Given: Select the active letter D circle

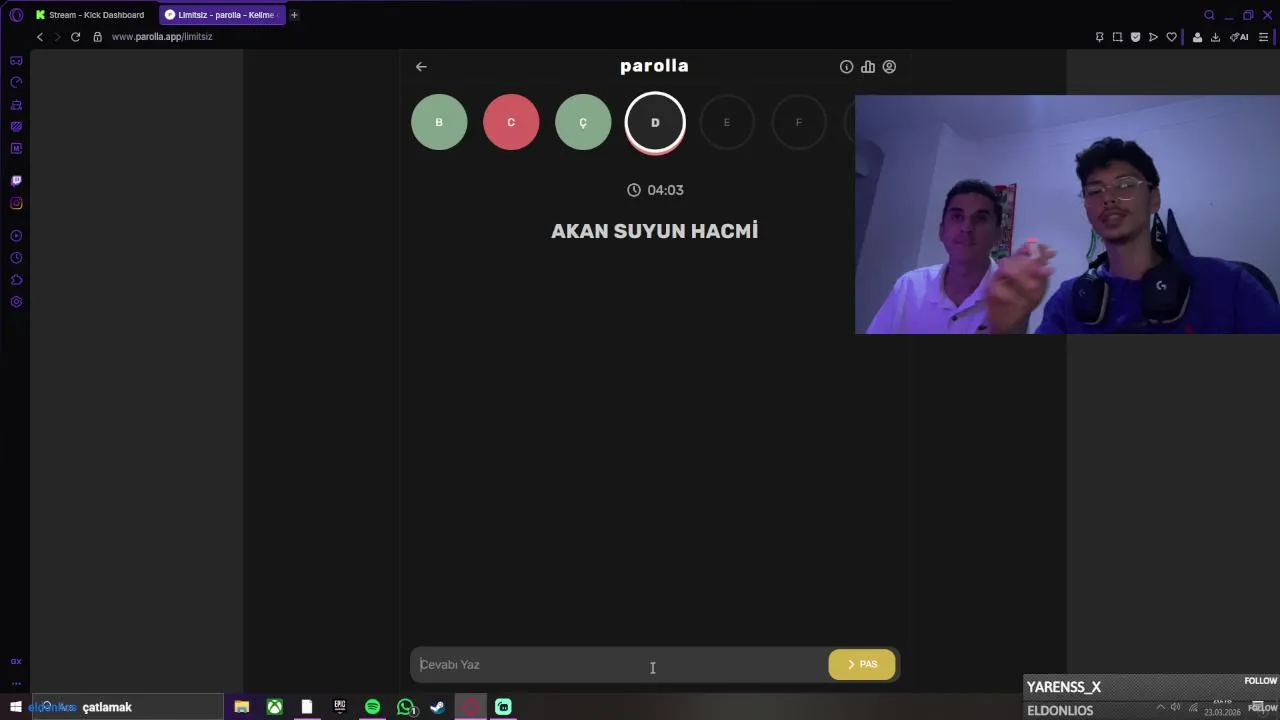Looking at the screenshot, I should point(655,122).
